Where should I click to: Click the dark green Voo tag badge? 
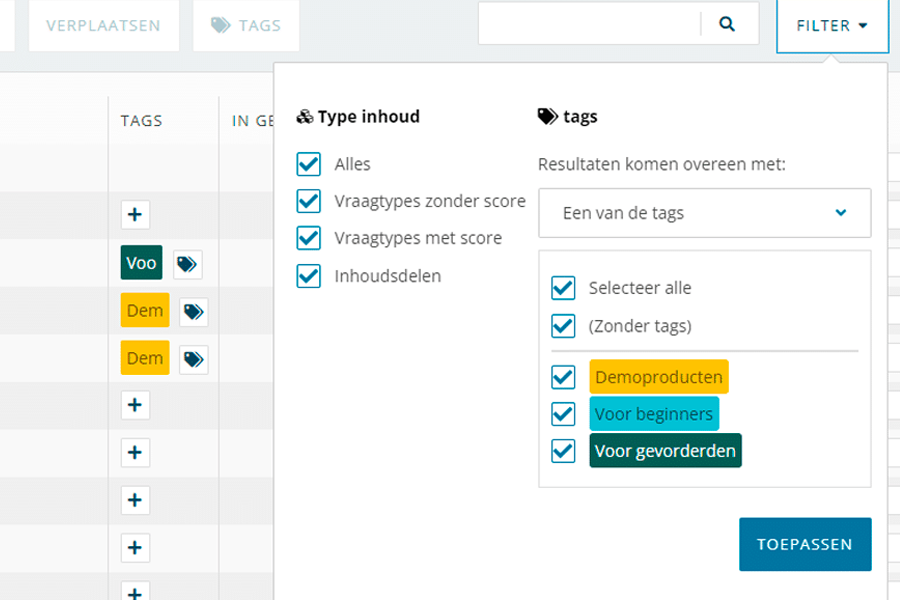coord(141,263)
